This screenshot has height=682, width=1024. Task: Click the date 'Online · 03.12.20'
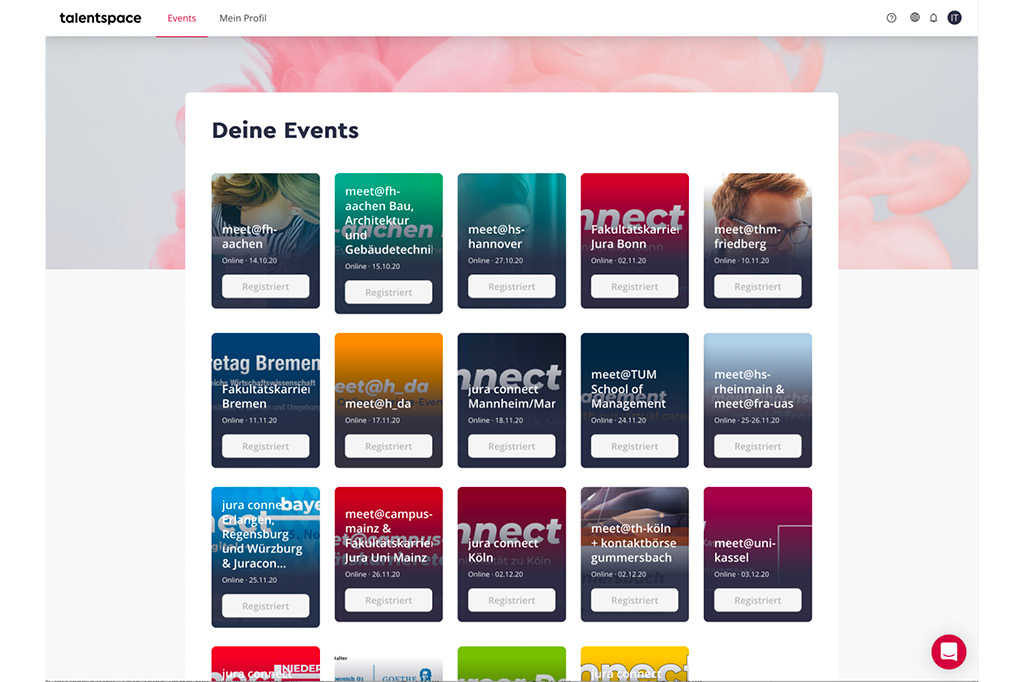tap(741, 574)
